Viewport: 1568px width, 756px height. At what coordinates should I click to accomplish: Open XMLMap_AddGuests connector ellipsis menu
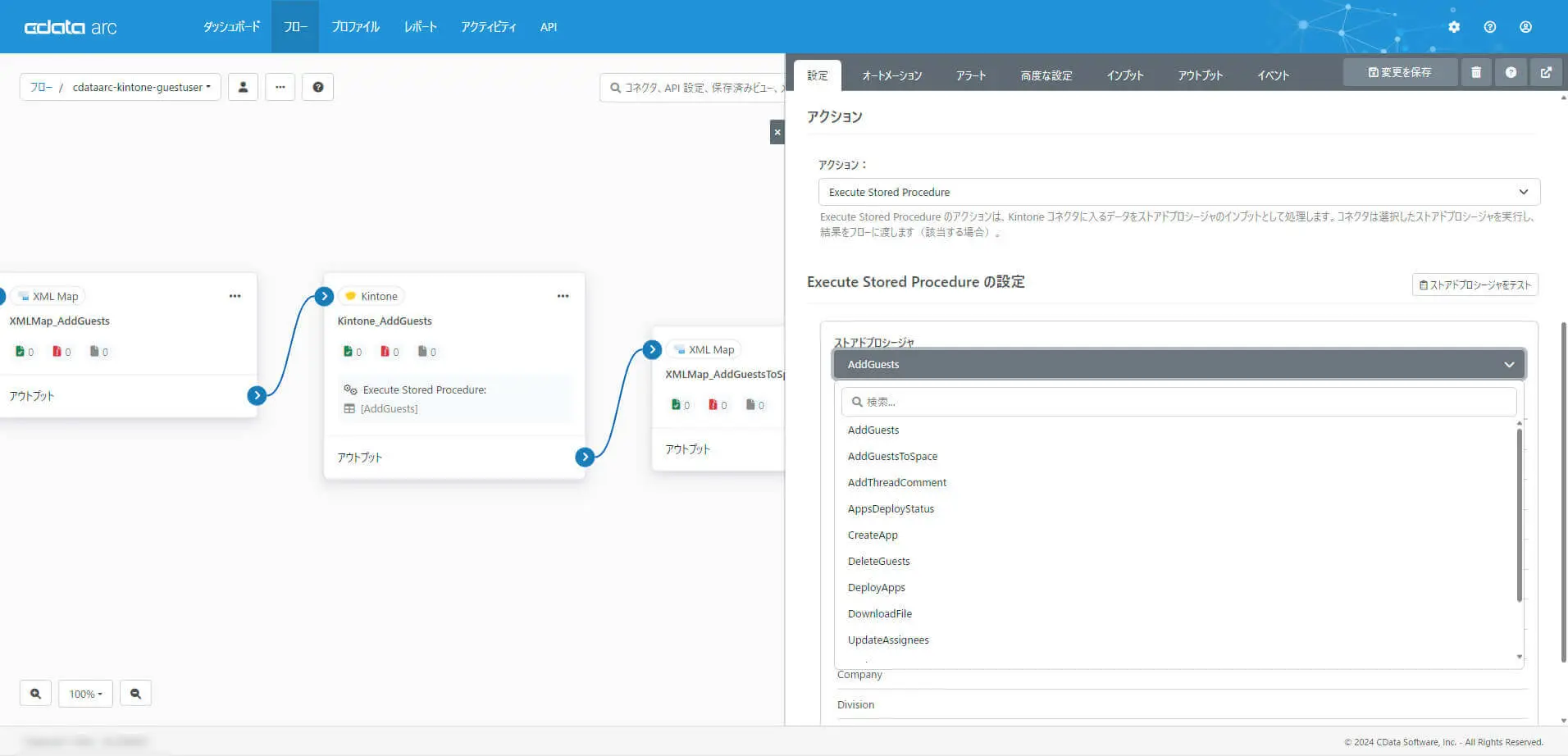[x=235, y=296]
